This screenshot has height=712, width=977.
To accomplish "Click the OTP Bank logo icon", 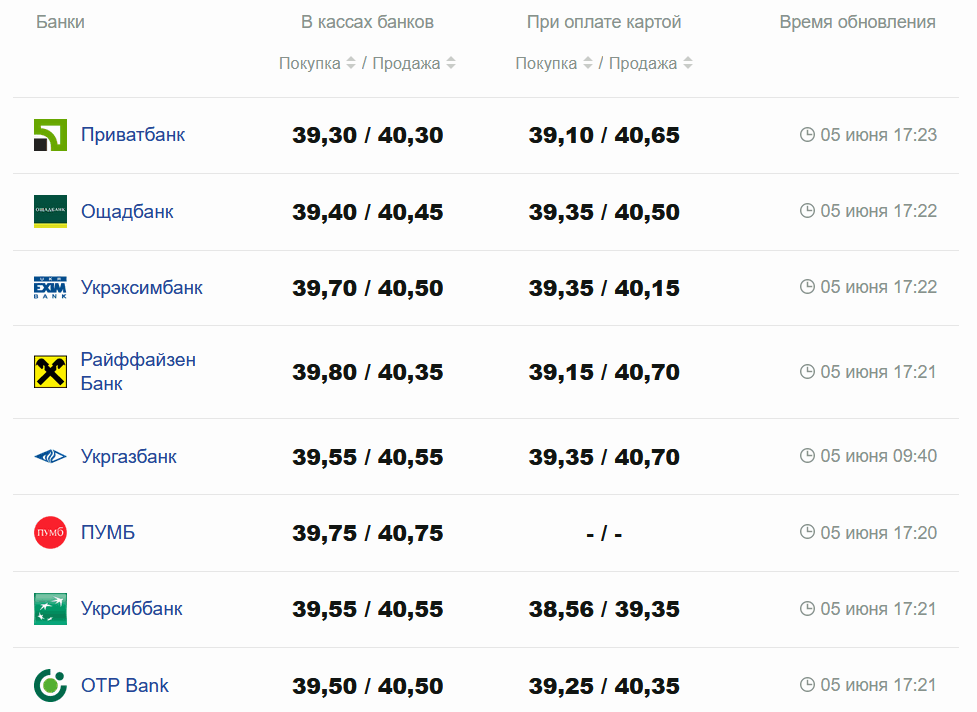I will [50, 686].
